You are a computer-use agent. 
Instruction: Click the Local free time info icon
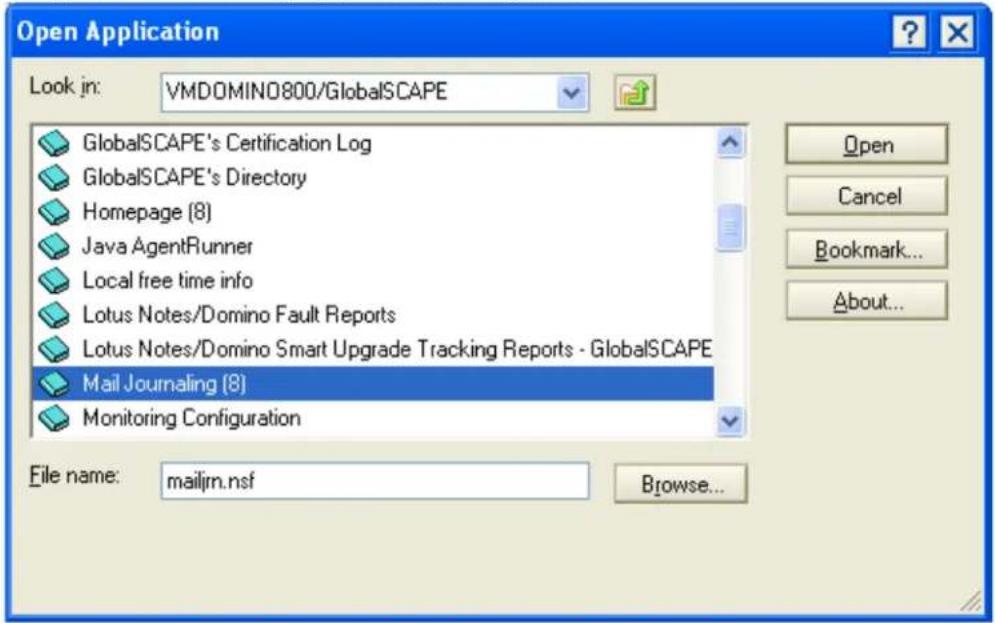click(x=54, y=280)
